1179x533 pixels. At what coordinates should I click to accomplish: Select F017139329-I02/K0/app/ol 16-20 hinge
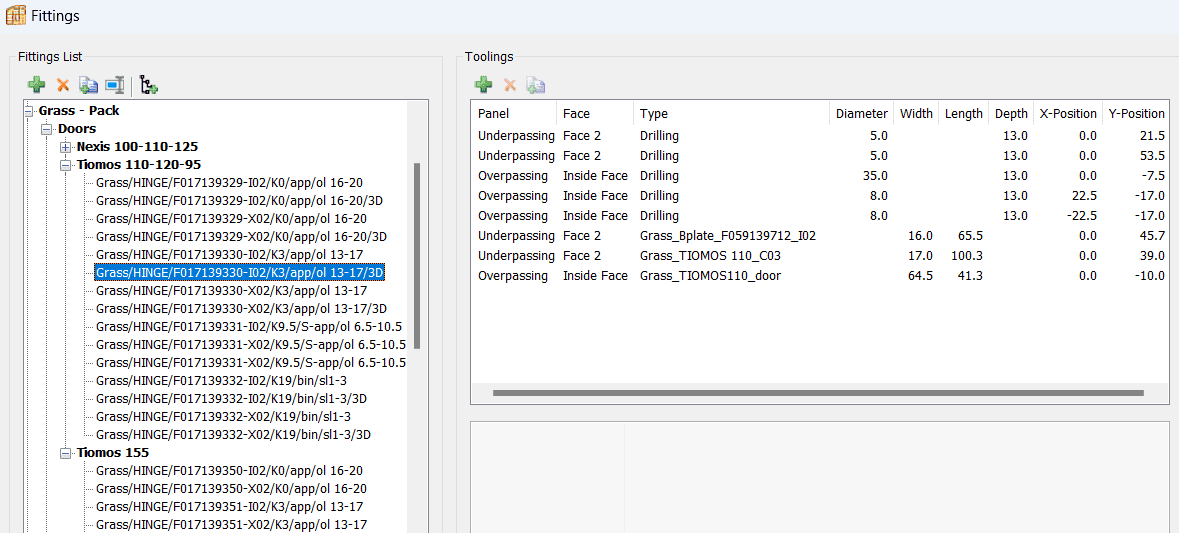tap(231, 183)
